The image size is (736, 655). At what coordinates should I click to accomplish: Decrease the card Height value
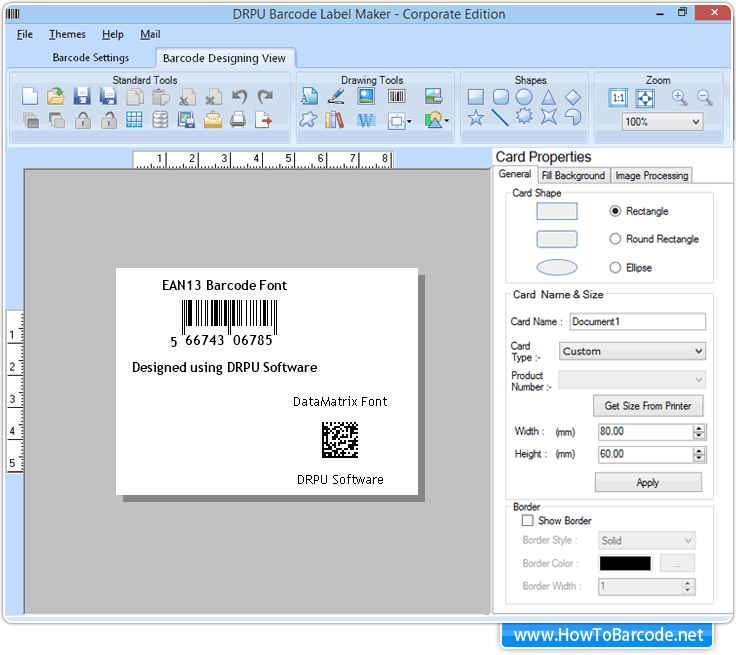click(699, 458)
